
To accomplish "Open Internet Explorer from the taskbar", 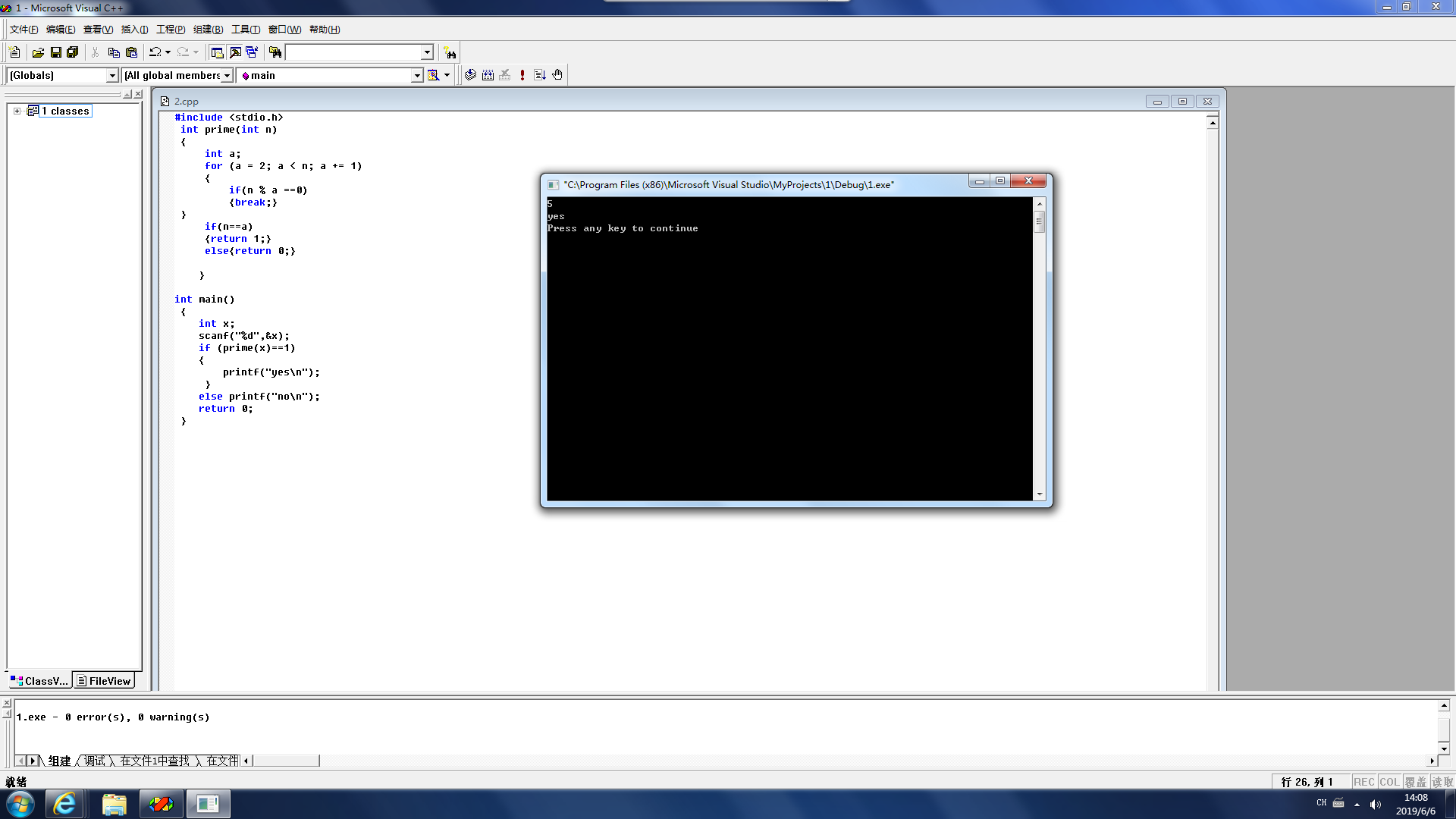I will click(64, 804).
